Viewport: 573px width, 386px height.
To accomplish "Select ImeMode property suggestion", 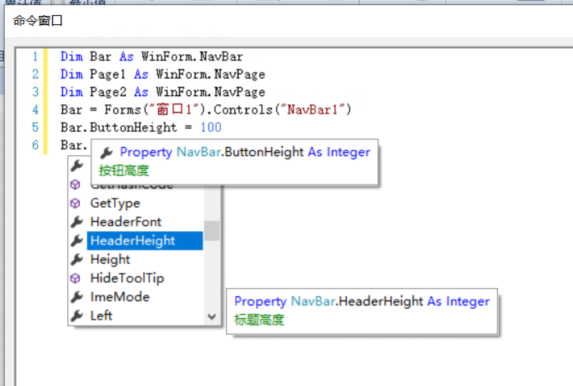I will tap(120, 297).
